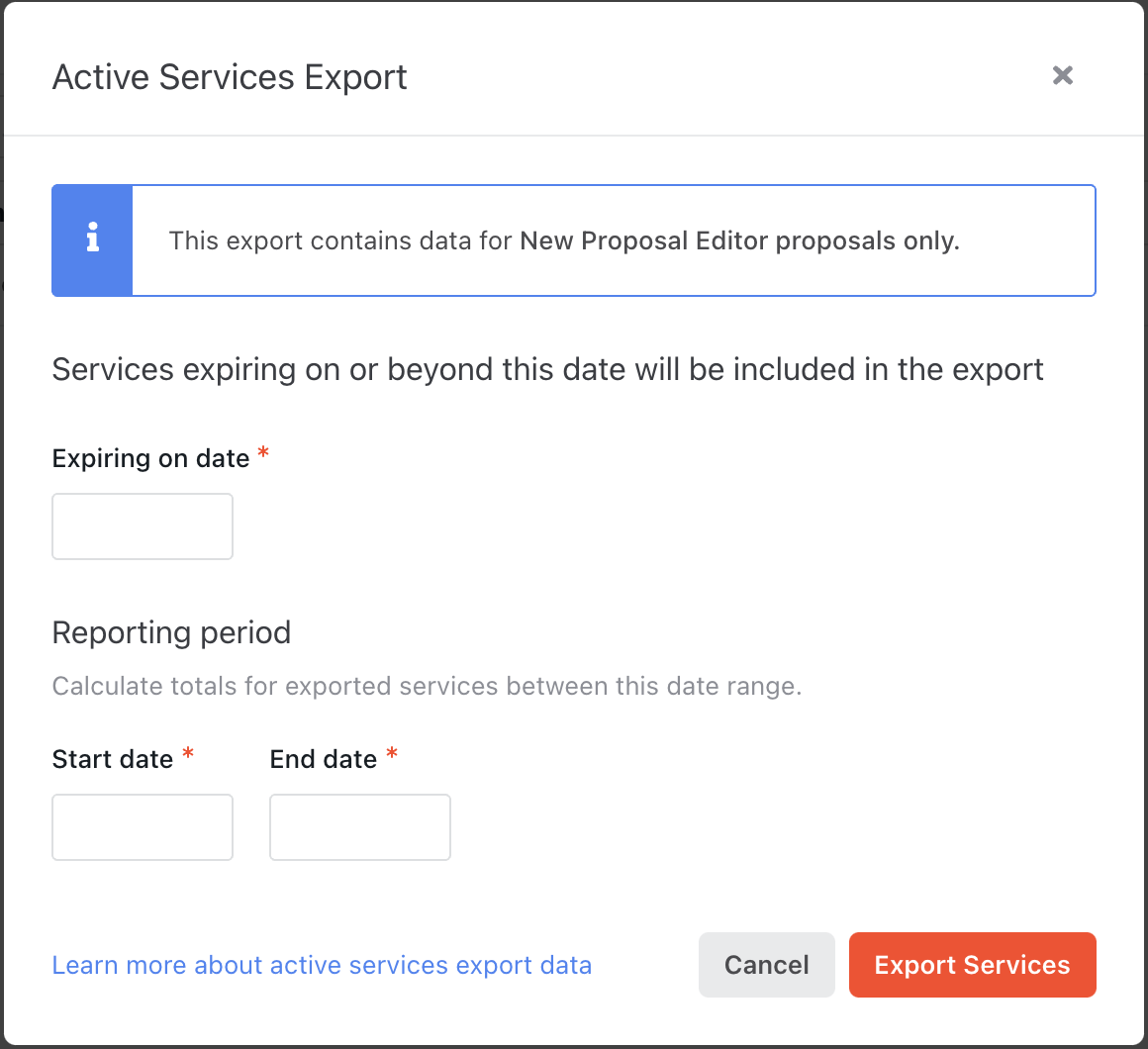Click the Active Services Export title
Viewport: 1148px width, 1049px height.
(x=230, y=77)
